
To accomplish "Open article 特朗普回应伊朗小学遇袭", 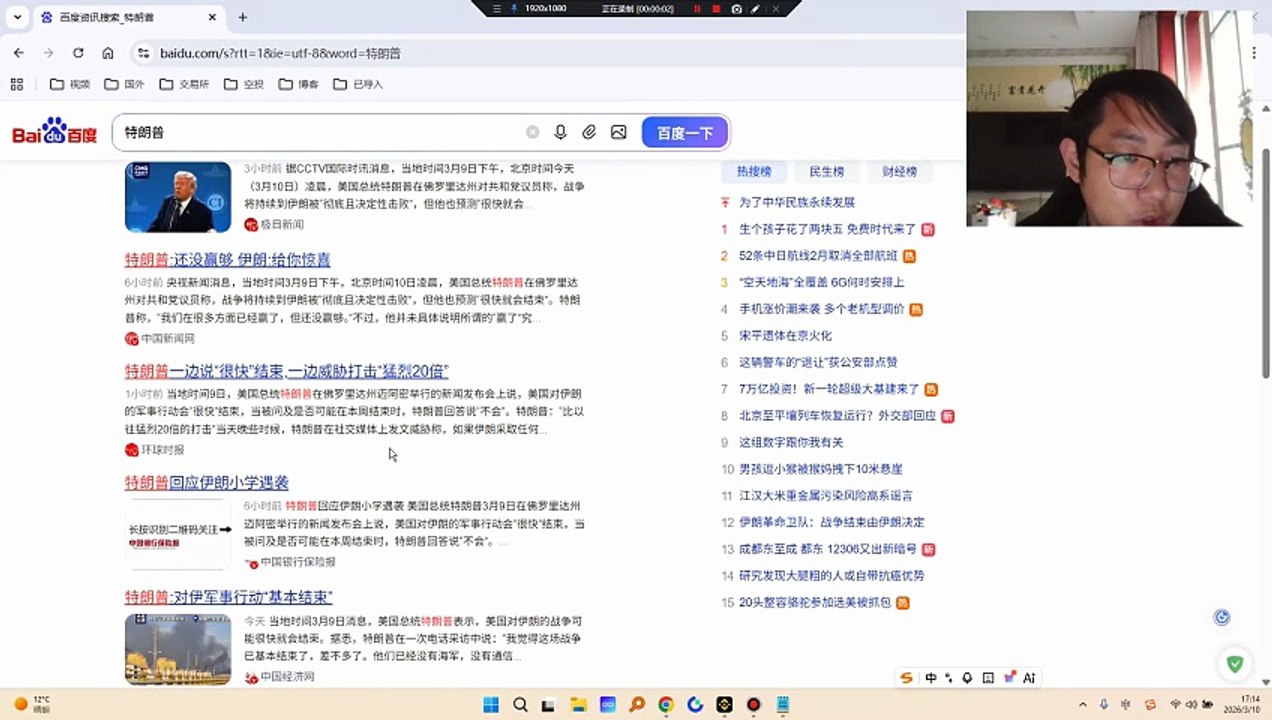I will point(207,483).
